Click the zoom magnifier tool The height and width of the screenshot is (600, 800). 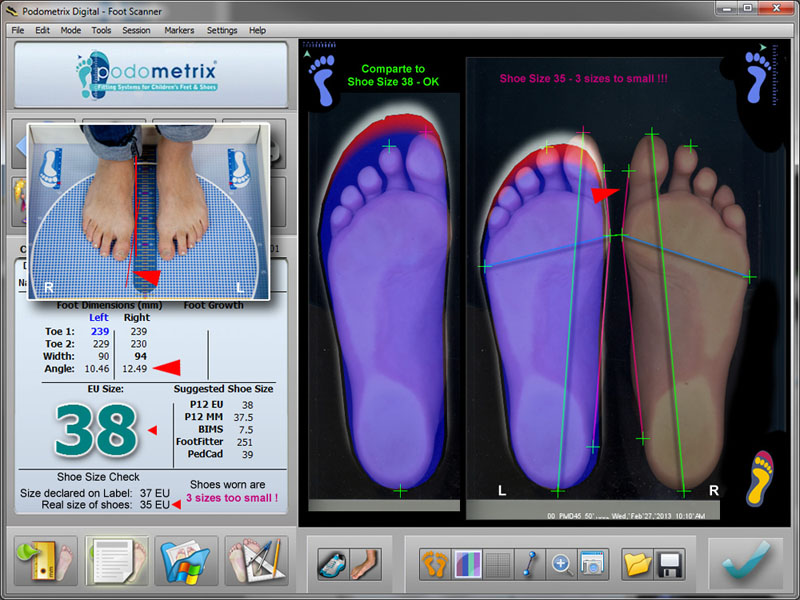[x=561, y=564]
